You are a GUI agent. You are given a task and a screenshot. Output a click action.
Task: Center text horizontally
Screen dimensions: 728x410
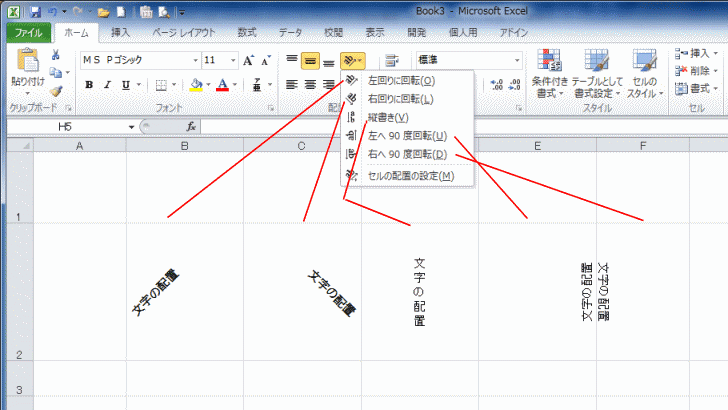pyautogui.click(x=310, y=85)
